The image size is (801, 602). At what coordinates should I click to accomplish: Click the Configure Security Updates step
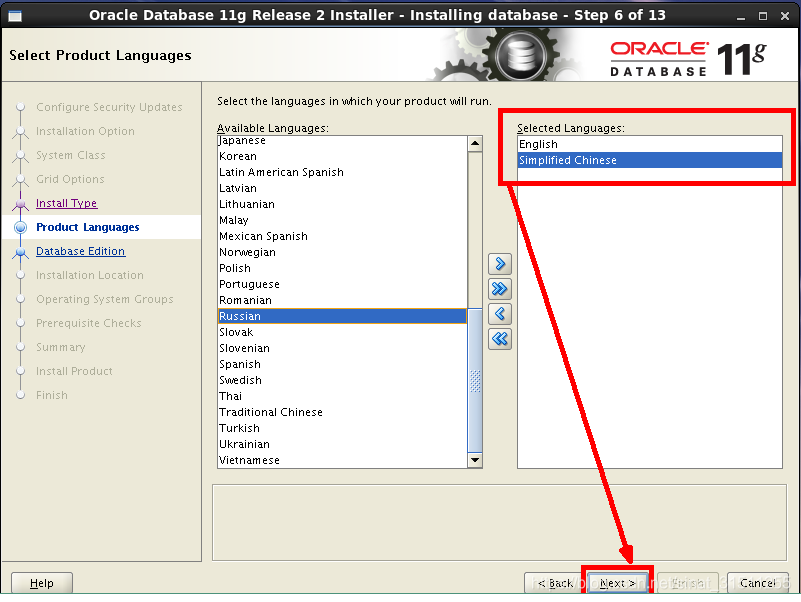tap(109, 107)
